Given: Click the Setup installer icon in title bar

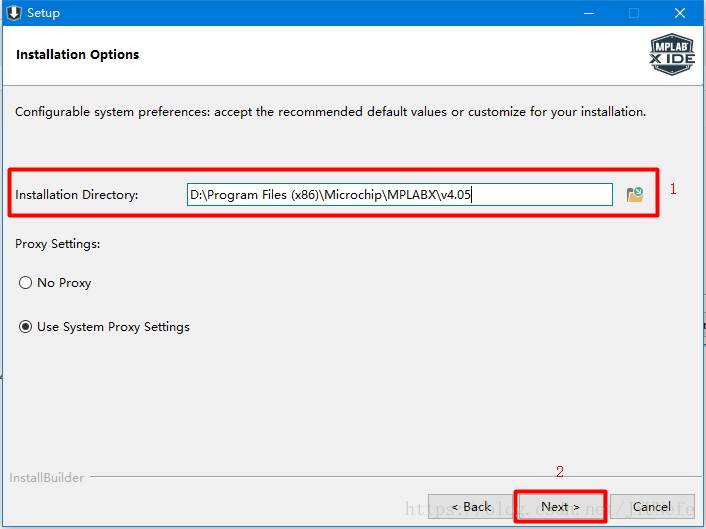Looking at the screenshot, I should click(x=13, y=13).
